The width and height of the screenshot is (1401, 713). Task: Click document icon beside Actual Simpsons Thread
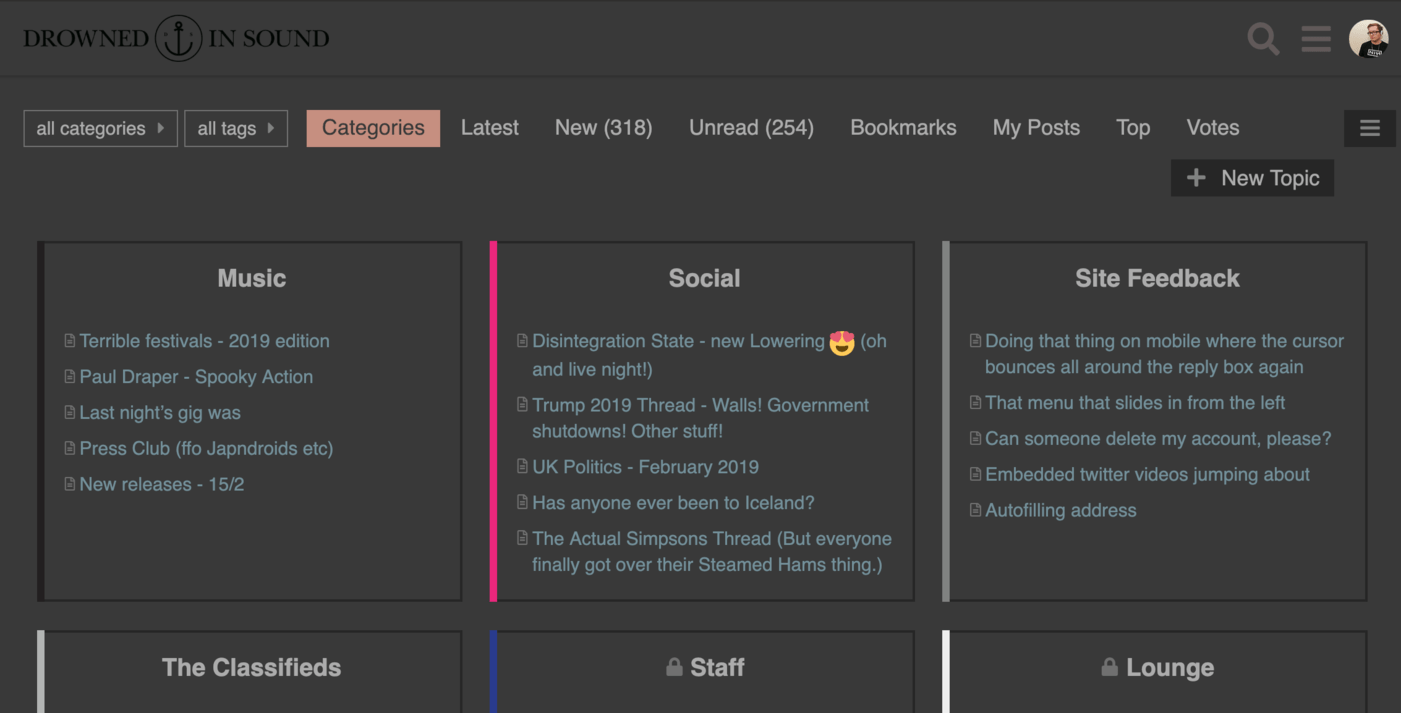coord(522,539)
